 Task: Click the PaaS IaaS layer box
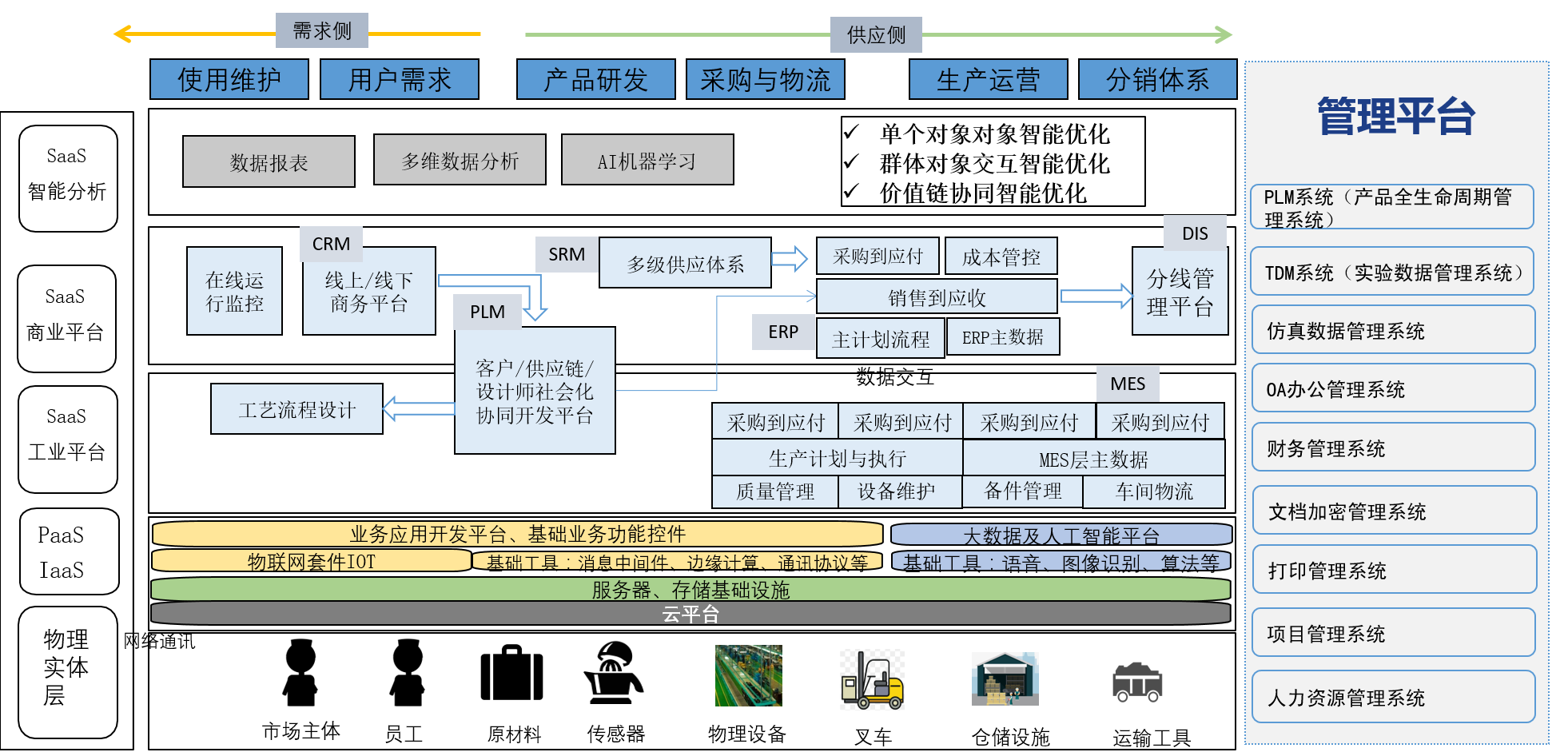pyautogui.click(x=70, y=551)
